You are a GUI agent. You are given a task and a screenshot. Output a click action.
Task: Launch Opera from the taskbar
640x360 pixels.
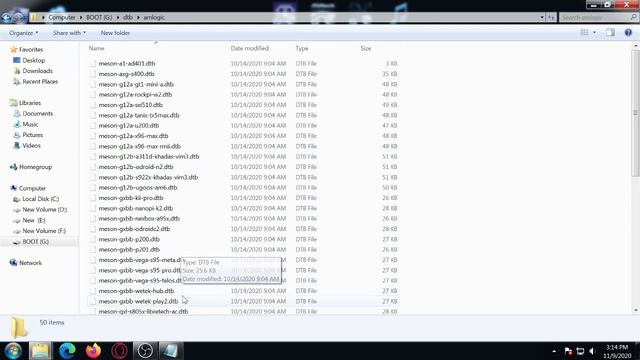(x=119, y=351)
